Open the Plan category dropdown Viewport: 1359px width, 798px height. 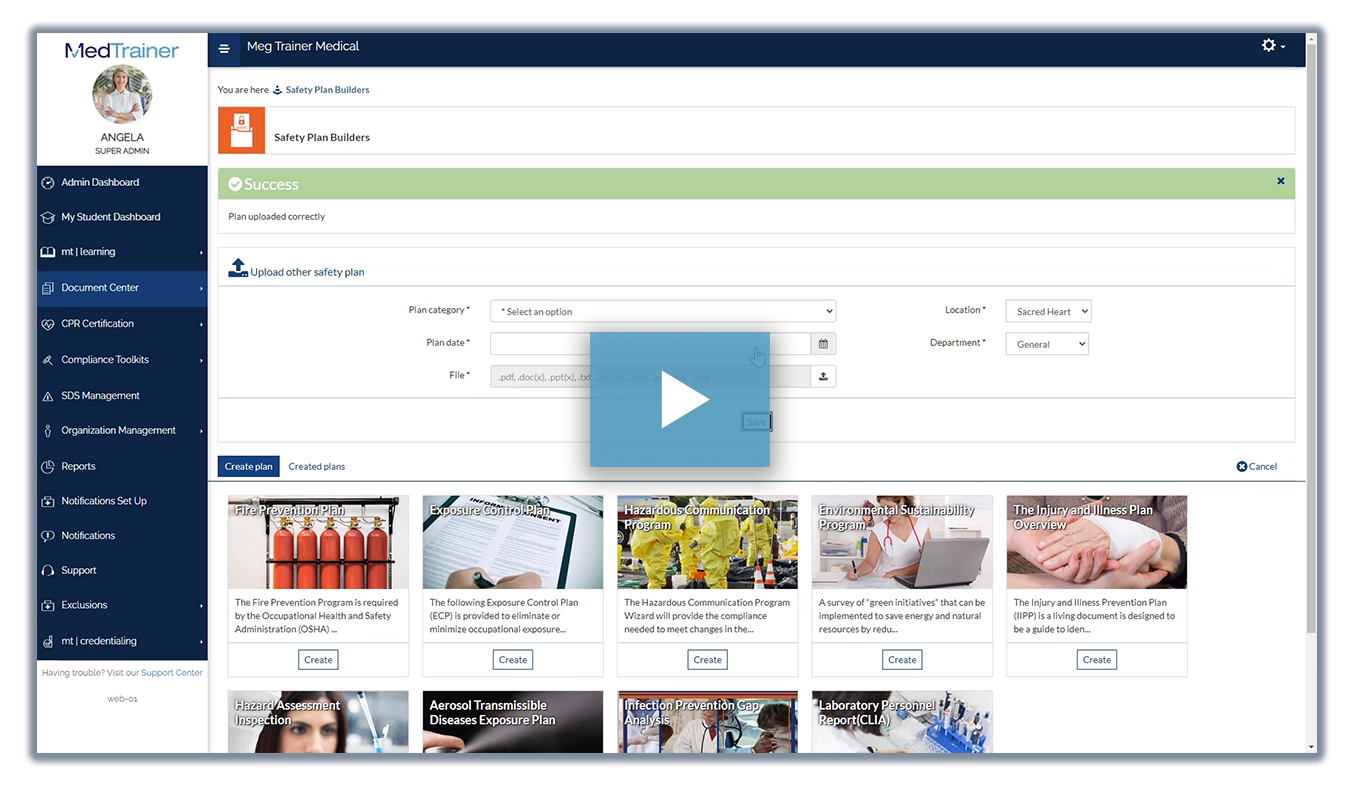point(662,311)
